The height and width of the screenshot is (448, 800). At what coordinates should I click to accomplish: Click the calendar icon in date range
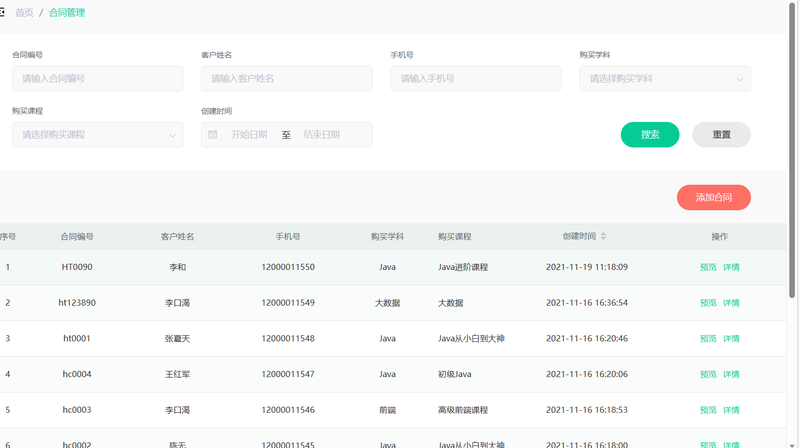tap(213, 135)
